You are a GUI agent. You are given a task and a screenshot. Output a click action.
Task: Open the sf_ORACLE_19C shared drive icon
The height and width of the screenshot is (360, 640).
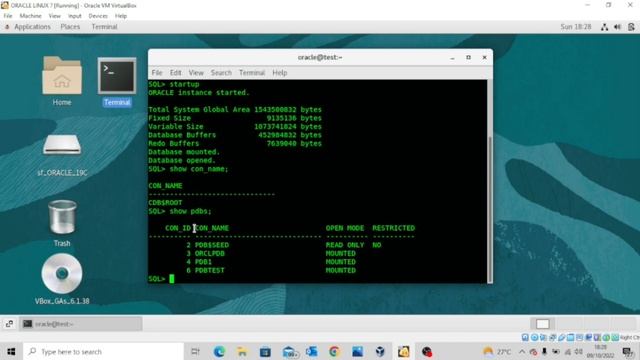[62, 145]
